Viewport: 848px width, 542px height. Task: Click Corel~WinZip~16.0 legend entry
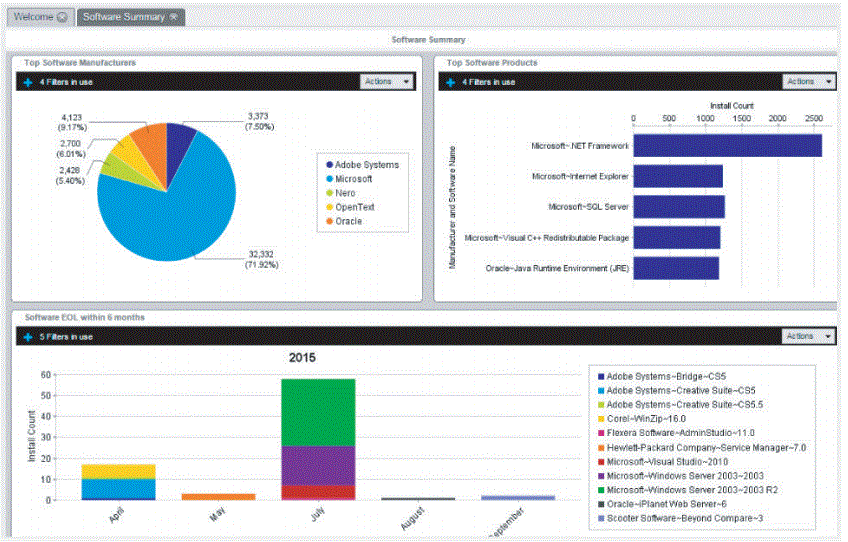click(642, 419)
